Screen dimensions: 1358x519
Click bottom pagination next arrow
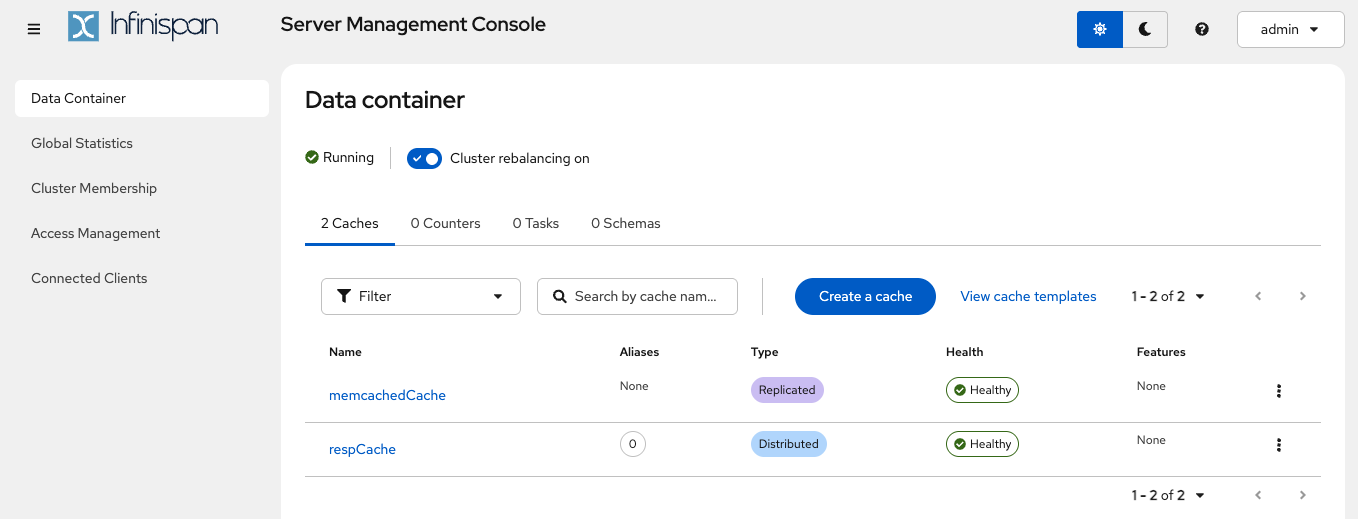tap(1302, 495)
